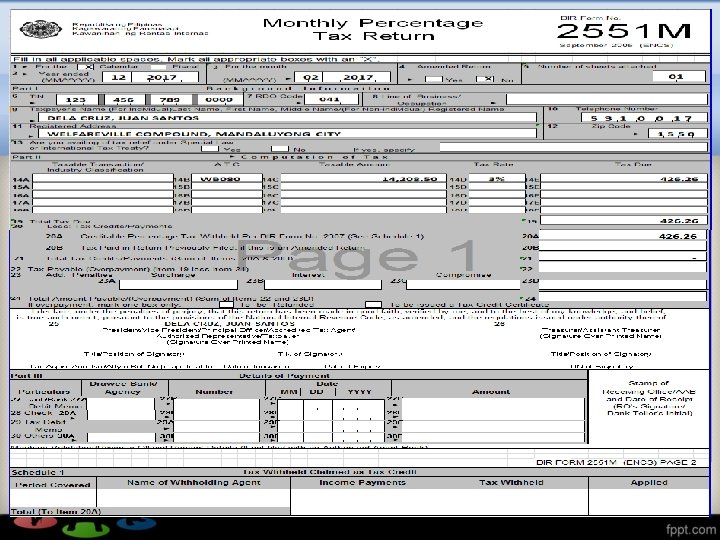This screenshot has width=720, height=540.
Task: Click TIN segment 123
Action: pos(77,99)
